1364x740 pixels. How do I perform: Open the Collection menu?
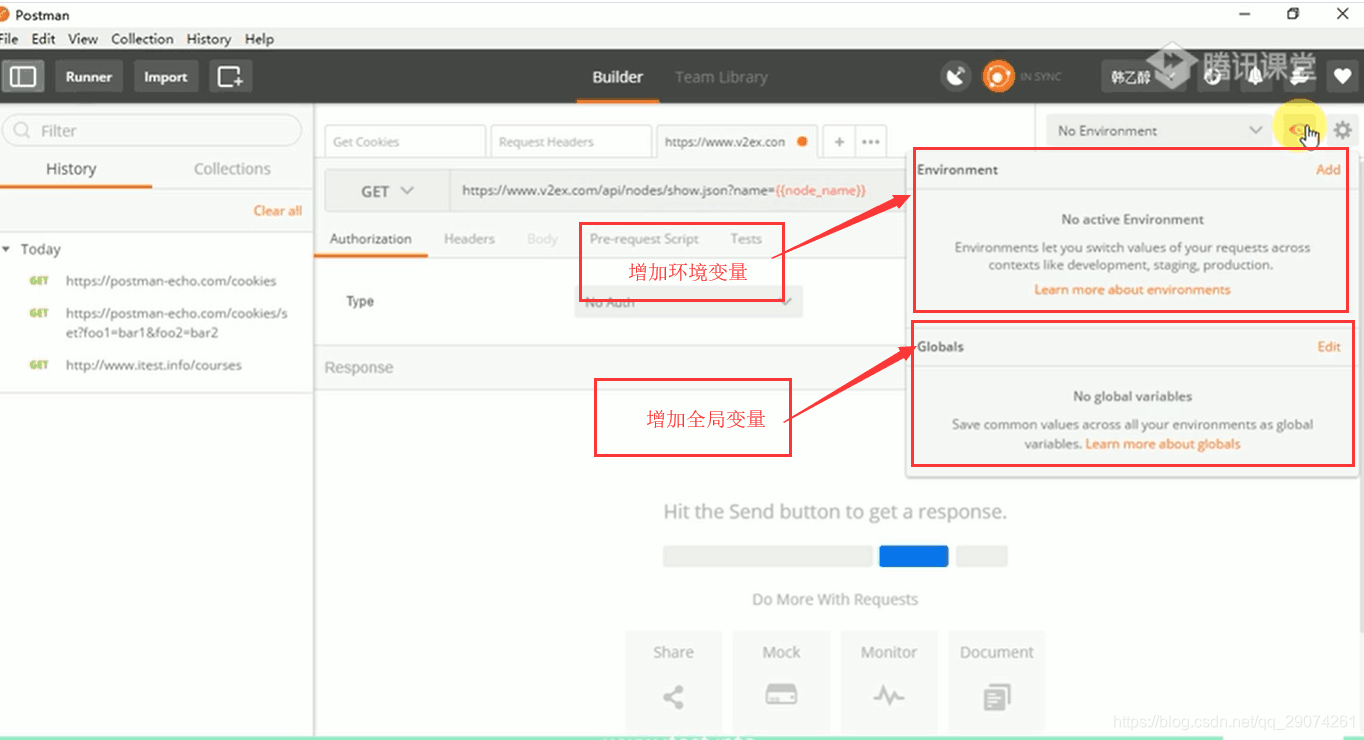142,39
